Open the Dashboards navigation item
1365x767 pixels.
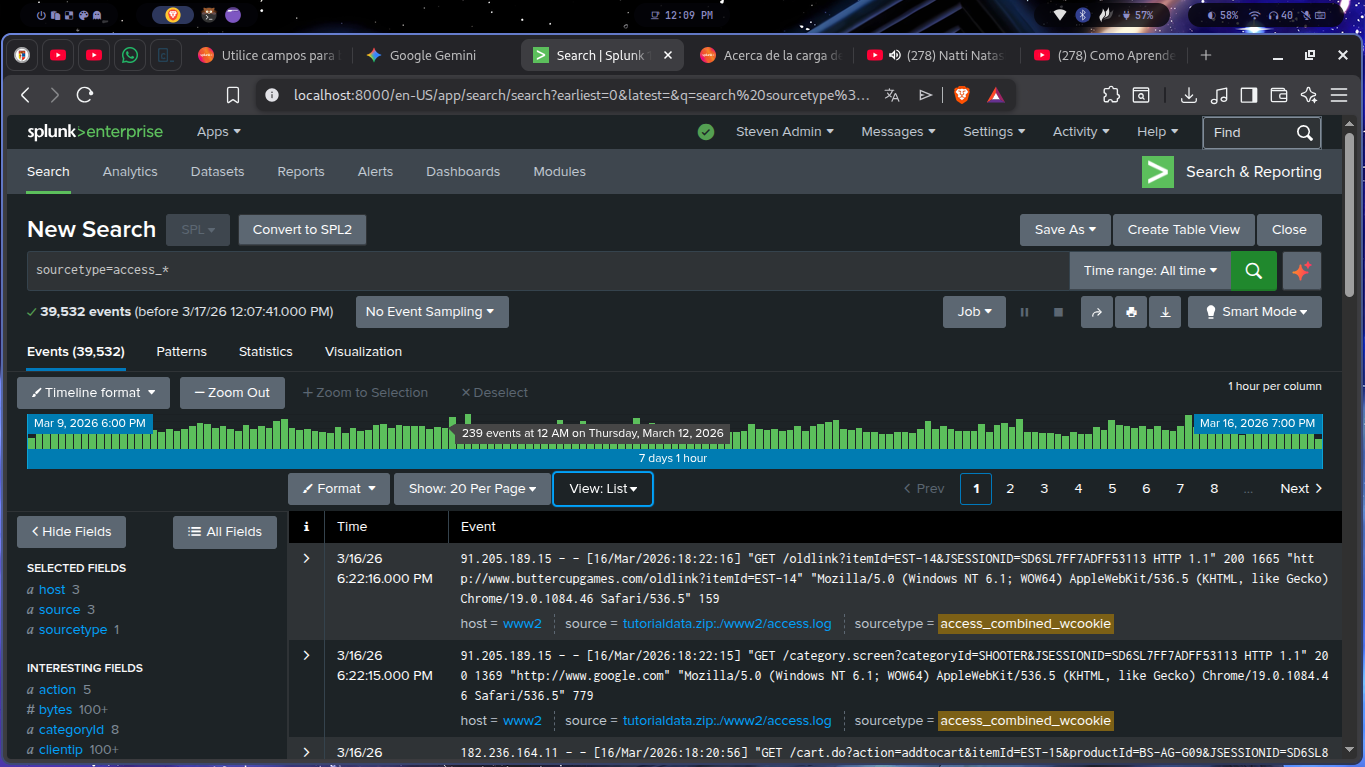click(x=463, y=172)
